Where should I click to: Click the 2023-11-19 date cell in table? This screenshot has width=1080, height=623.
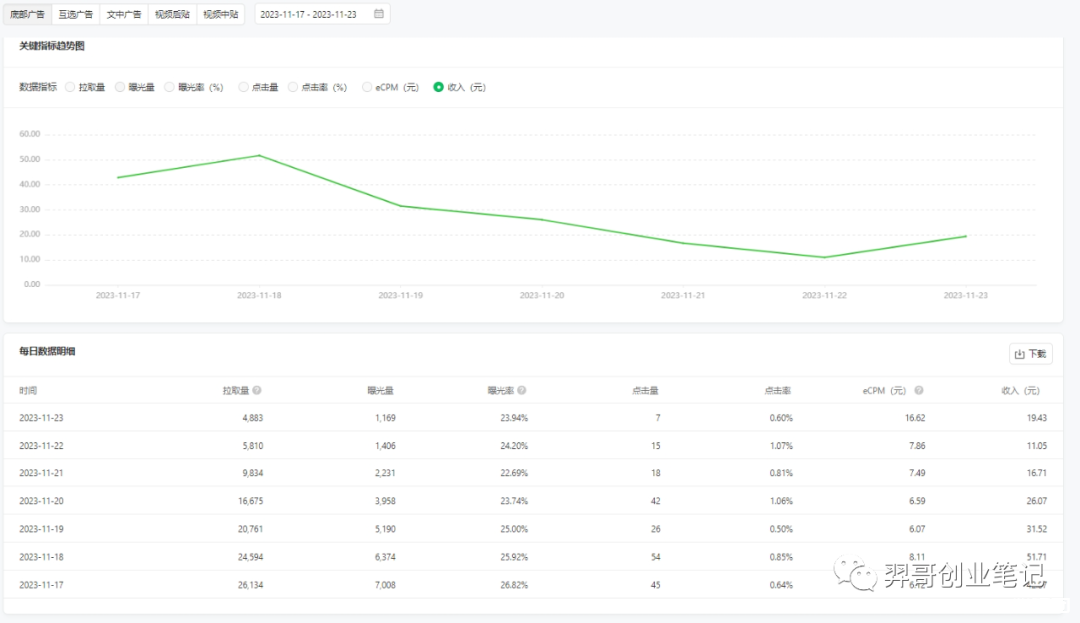tap(41, 529)
